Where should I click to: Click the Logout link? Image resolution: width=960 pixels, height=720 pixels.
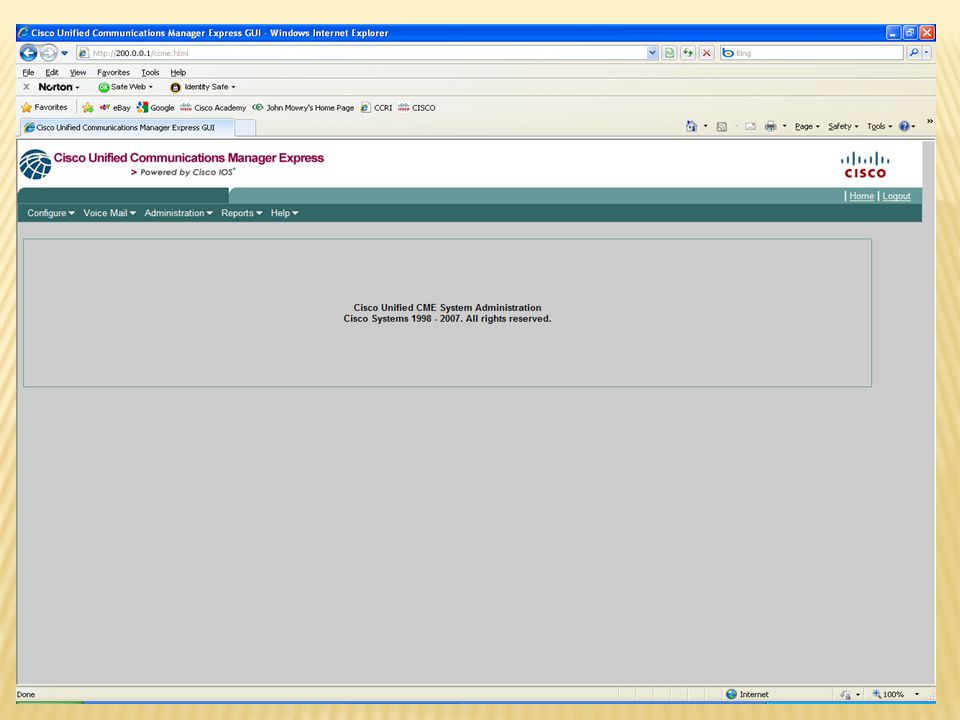coord(896,196)
